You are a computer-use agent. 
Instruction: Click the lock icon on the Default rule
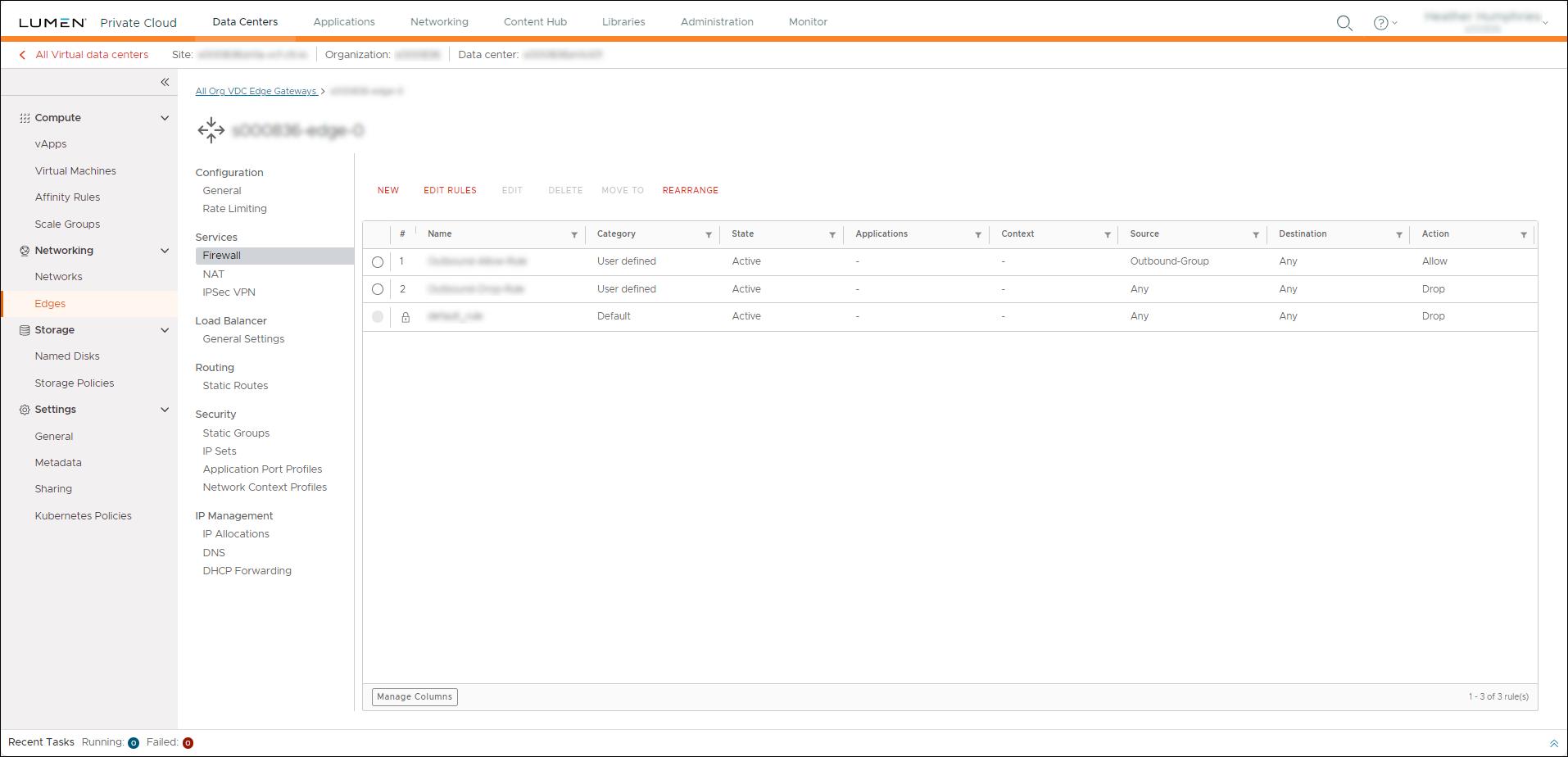[x=406, y=316]
